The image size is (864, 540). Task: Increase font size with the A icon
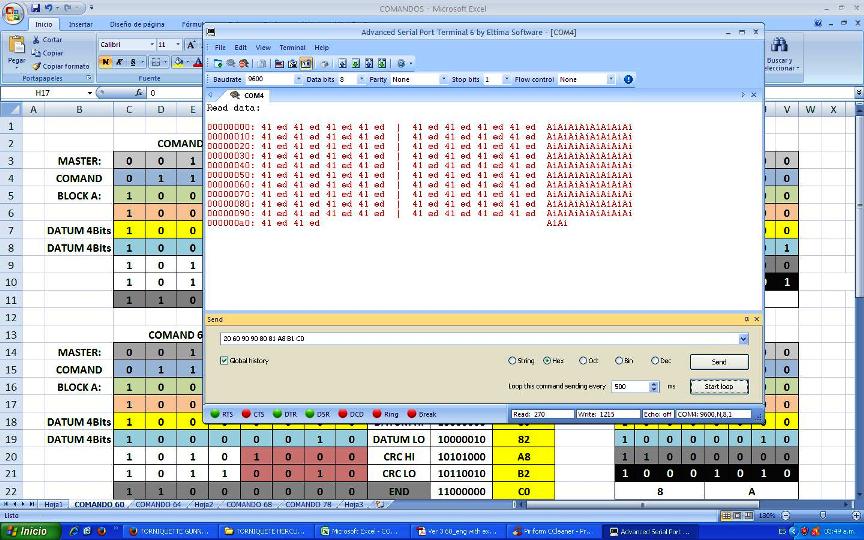[x=191, y=45]
